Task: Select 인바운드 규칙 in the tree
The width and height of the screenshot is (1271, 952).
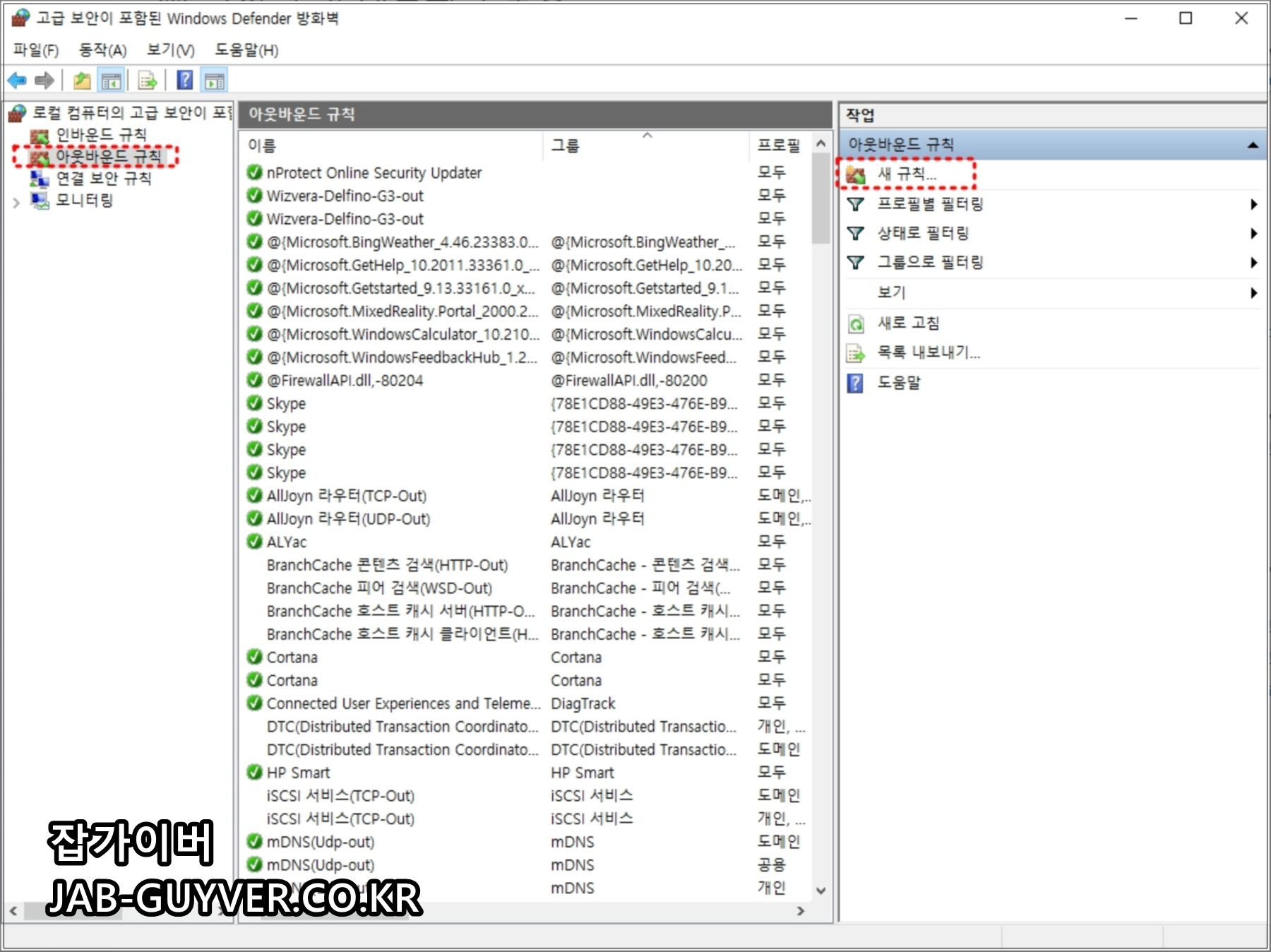Action: [x=101, y=135]
